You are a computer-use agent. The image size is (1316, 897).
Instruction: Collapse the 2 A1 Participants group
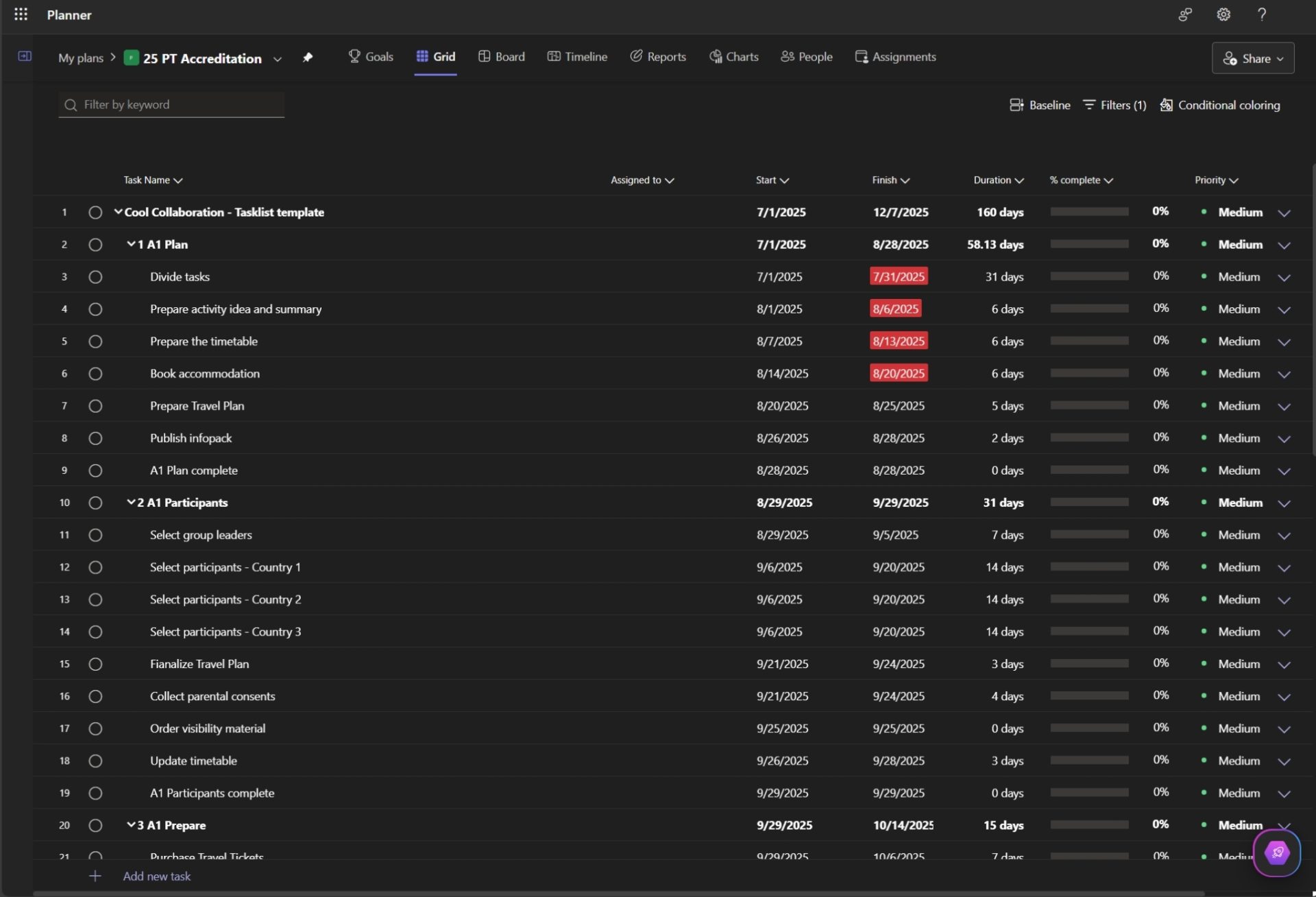click(x=131, y=503)
